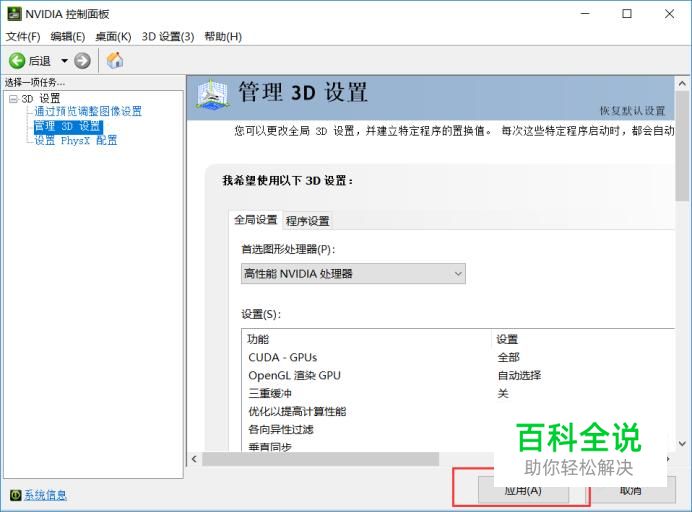Select the 三重缓冲 row
The image size is (692, 512).
tap(458, 393)
